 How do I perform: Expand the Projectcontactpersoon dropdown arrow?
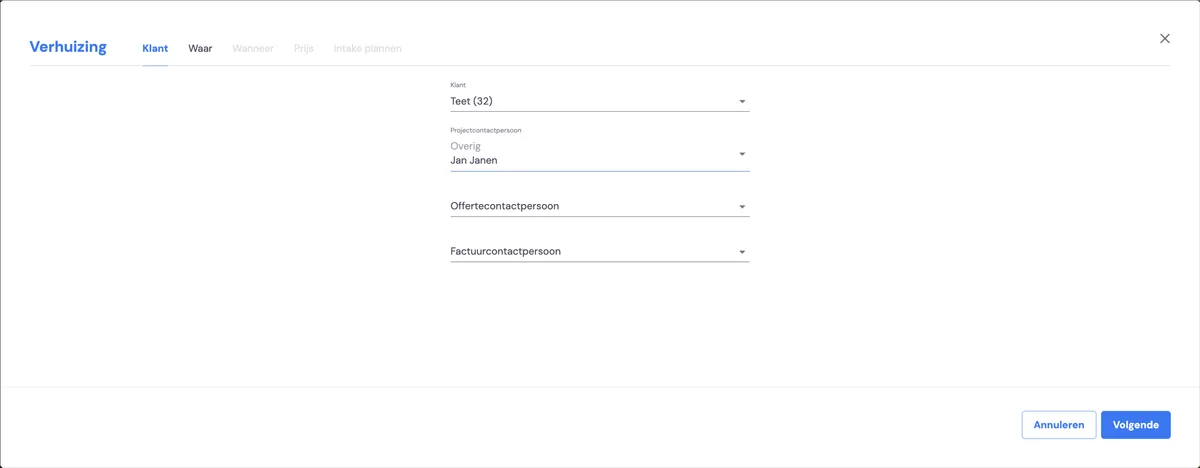pos(742,154)
